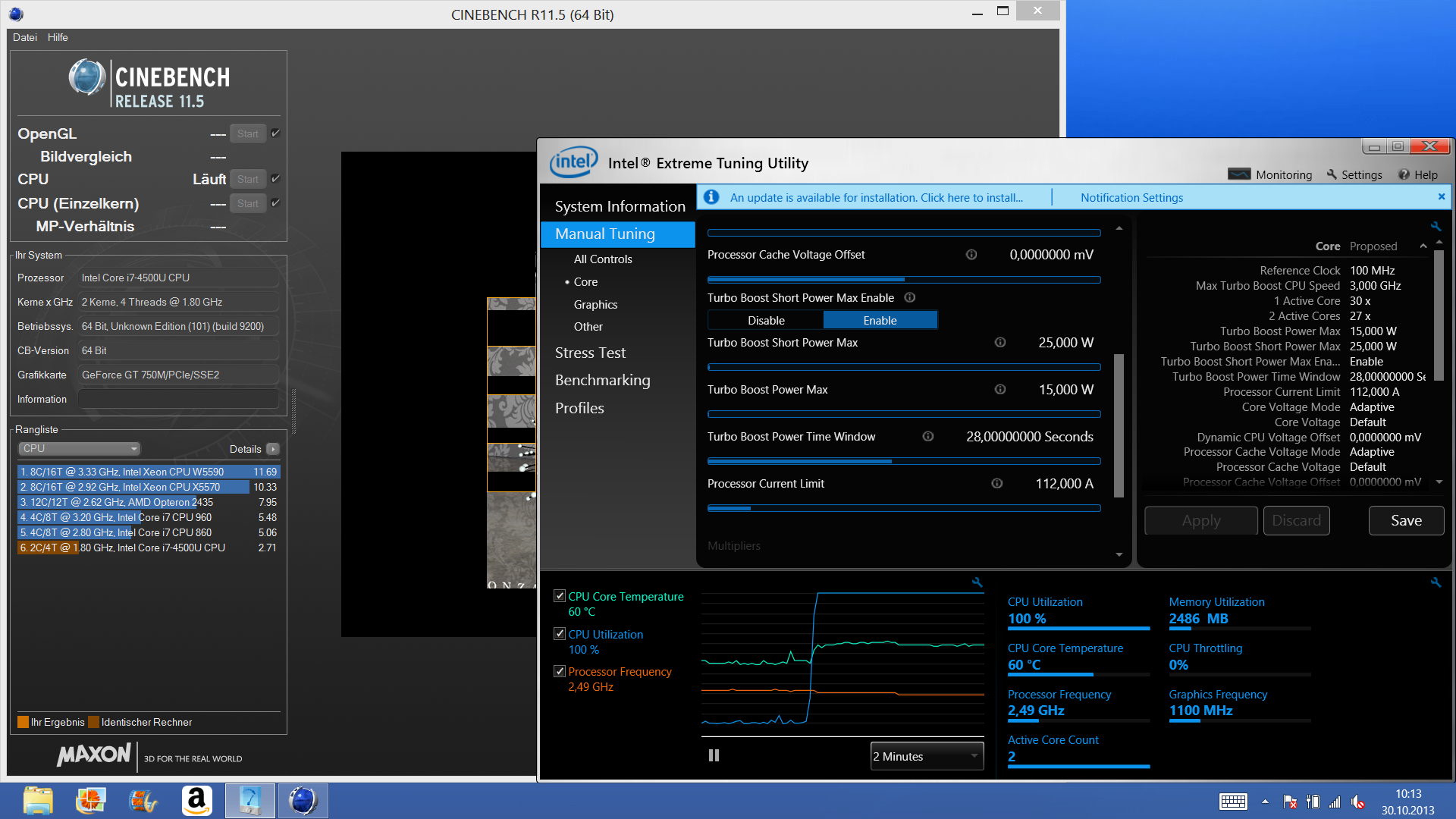Click the Intel logo in XTU
The image size is (1456, 819).
(574, 162)
